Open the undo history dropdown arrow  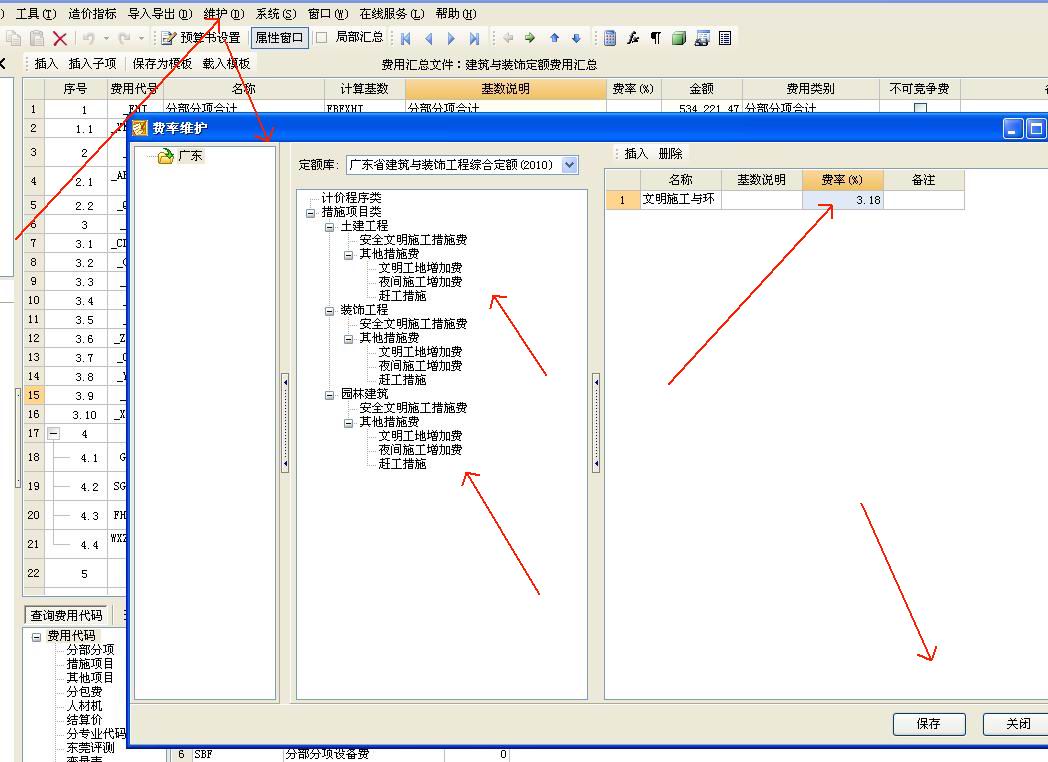click(x=106, y=38)
